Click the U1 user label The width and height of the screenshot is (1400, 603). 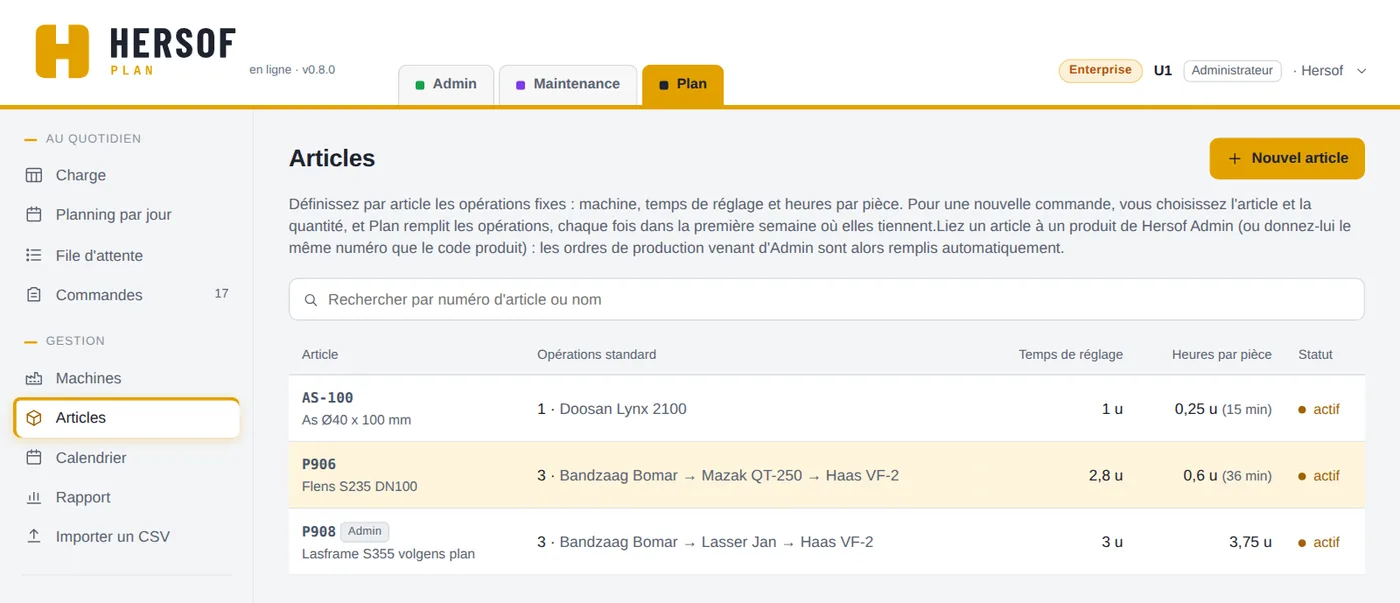click(x=1163, y=71)
